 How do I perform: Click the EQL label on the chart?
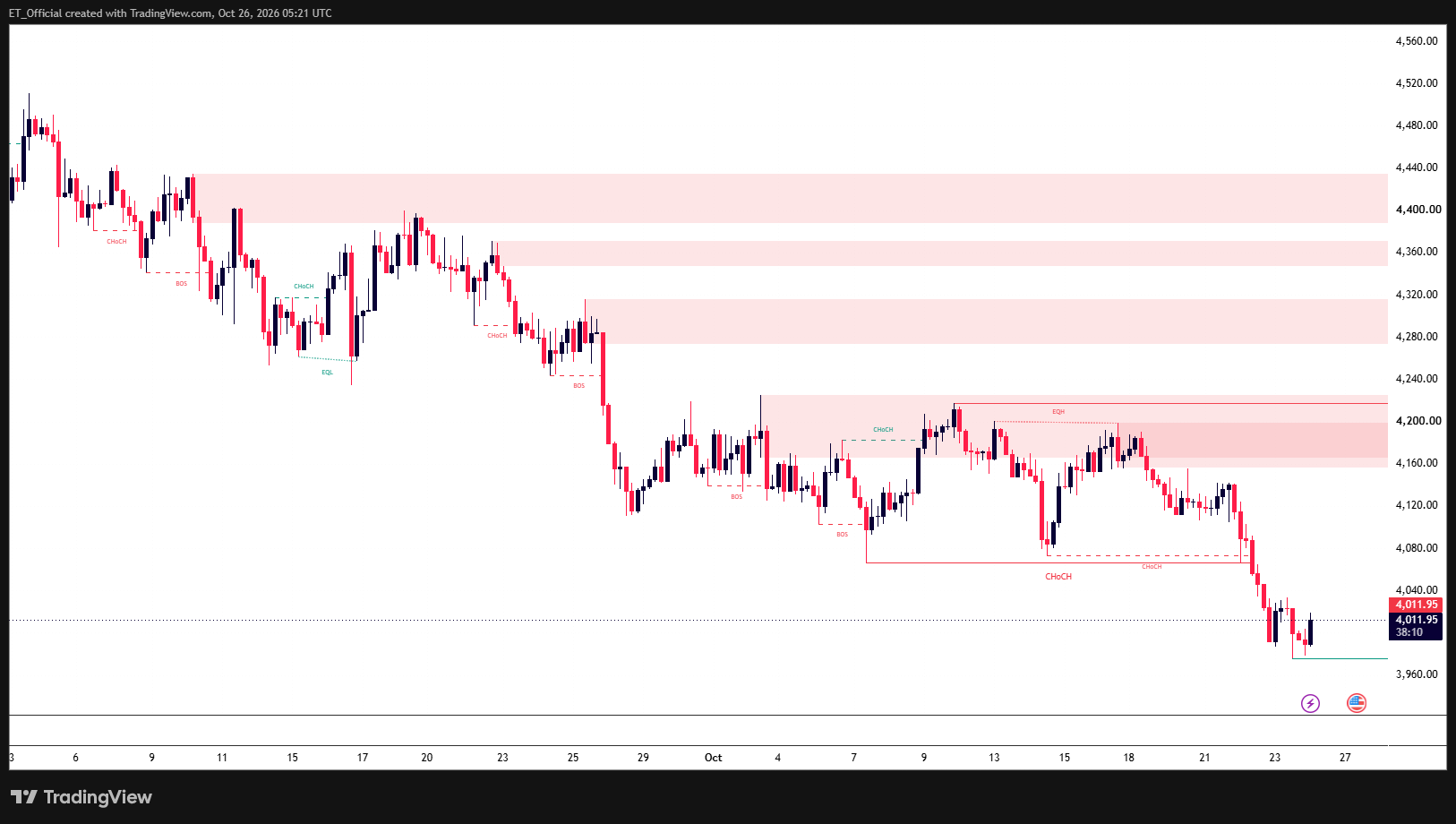tap(327, 373)
